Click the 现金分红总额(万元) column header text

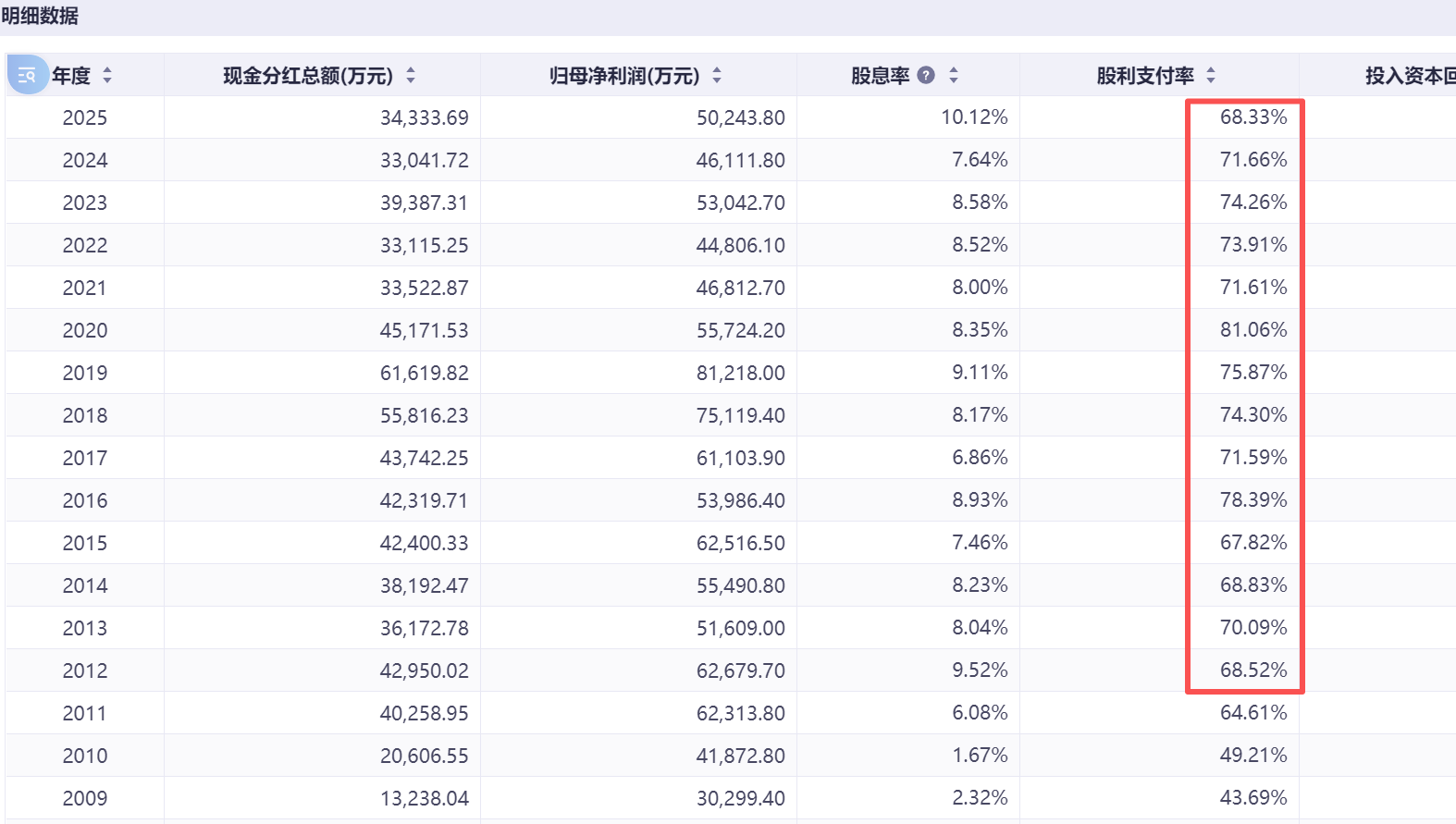point(308,76)
